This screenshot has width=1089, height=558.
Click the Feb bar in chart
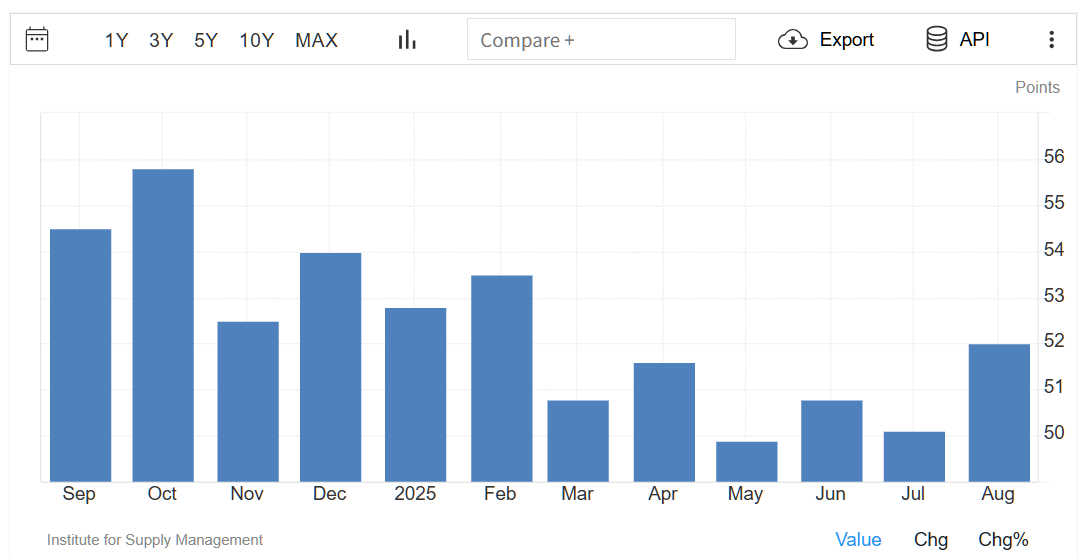(x=501, y=379)
